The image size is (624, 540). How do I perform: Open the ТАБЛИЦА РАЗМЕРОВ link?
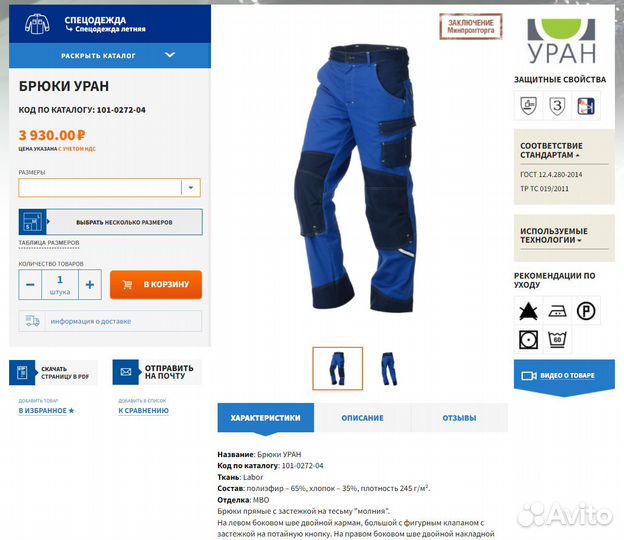click(x=49, y=243)
